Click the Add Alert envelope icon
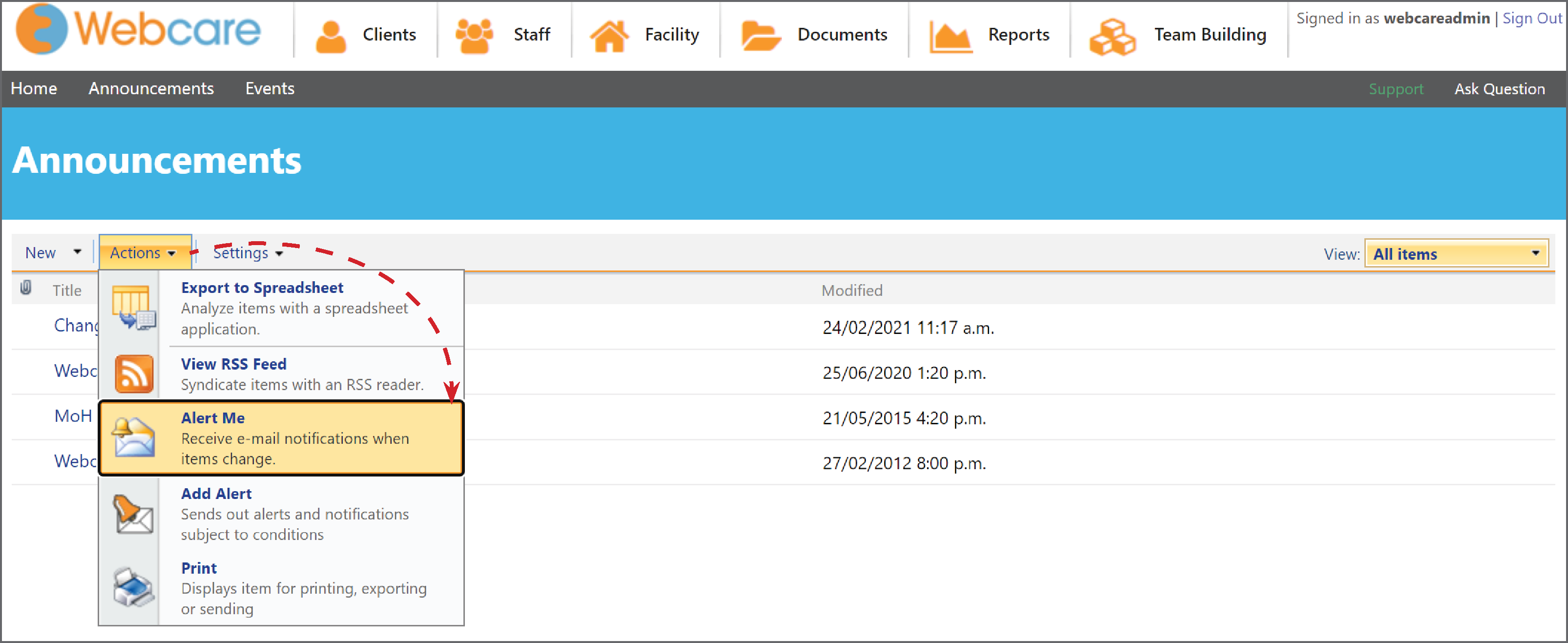This screenshot has height=643, width=1568. click(133, 514)
